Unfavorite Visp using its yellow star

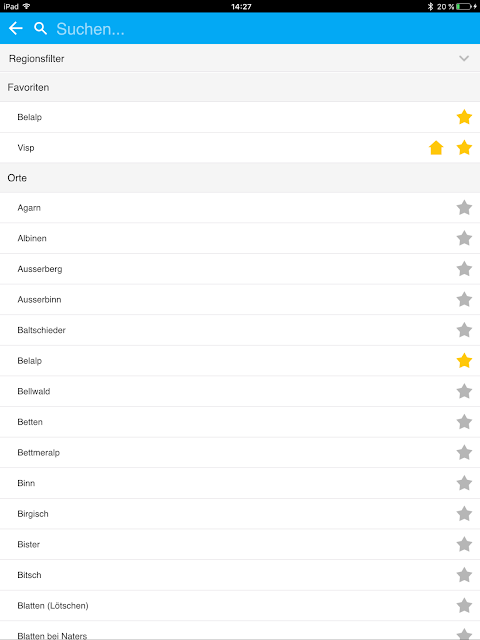pos(464,148)
